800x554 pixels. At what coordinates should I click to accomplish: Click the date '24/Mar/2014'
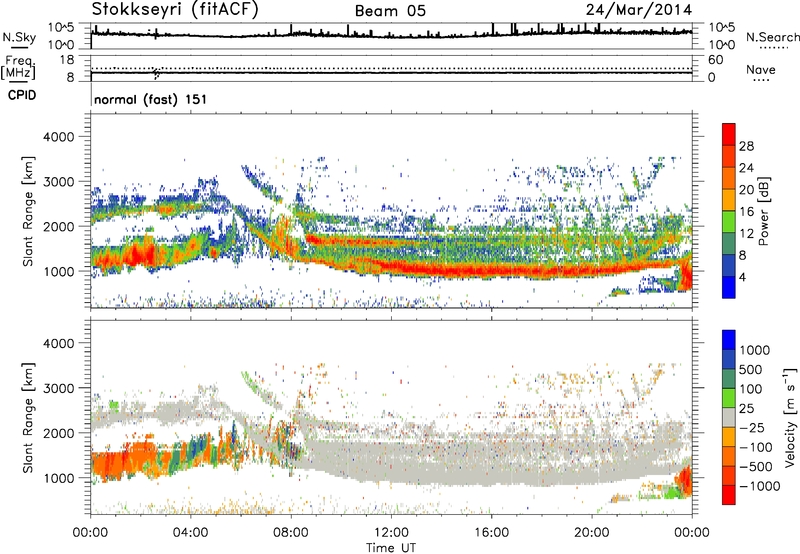[639, 10]
